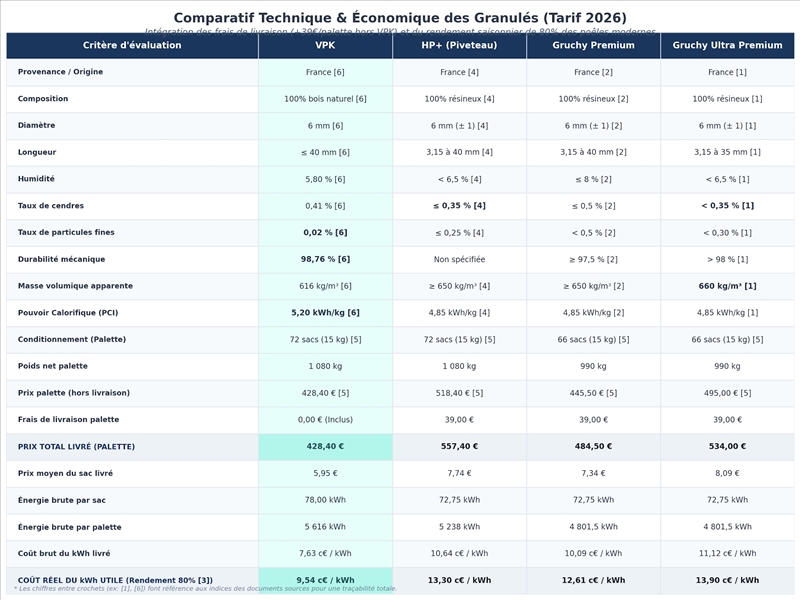The height and width of the screenshot is (600, 800).
Task: Click the "3,15 à 35 mm [1]" cell
Action: 727,152
